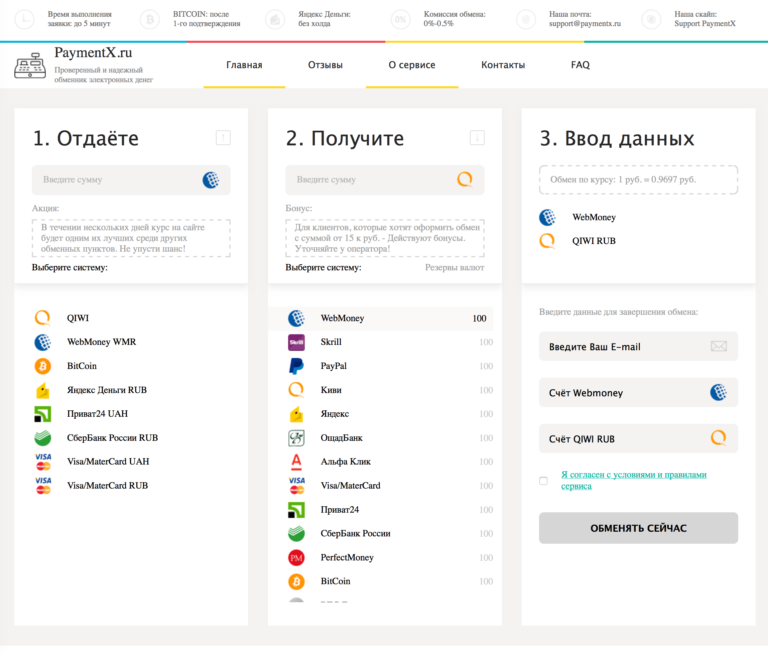Select the QIWI icon in Отдаёте list
The image size is (768, 653).
point(43,318)
